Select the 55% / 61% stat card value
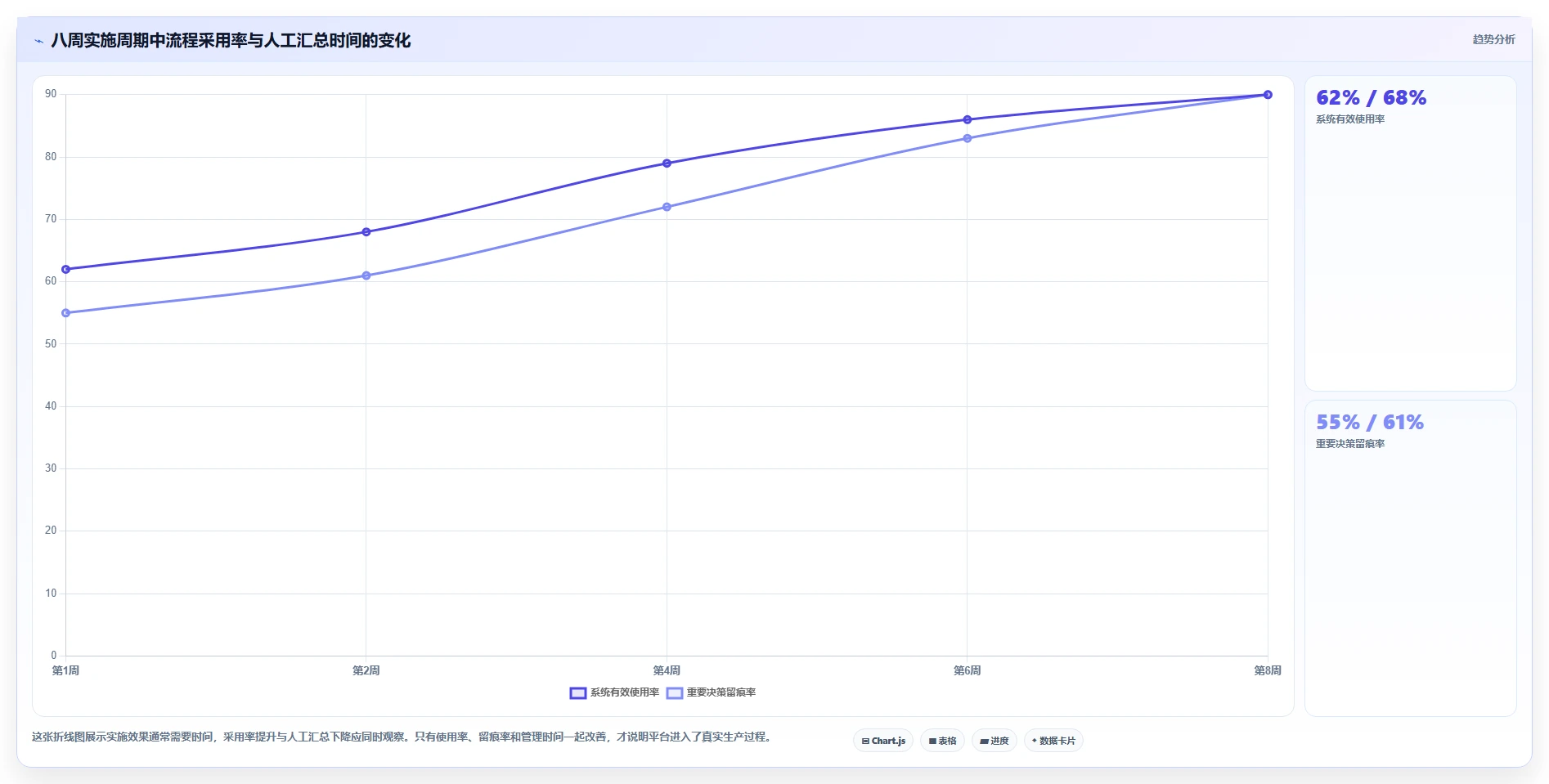The height and width of the screenshot is (784, 1549). click(1369, 423)
